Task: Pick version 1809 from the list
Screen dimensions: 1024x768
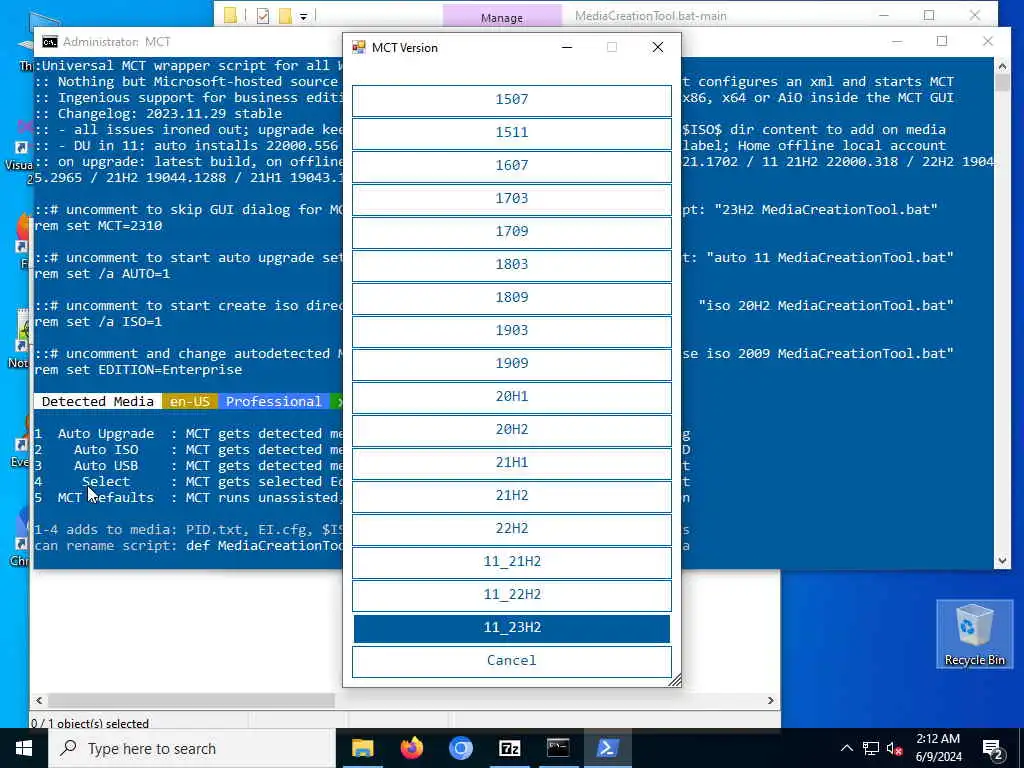Action: (x=511, y=298)
